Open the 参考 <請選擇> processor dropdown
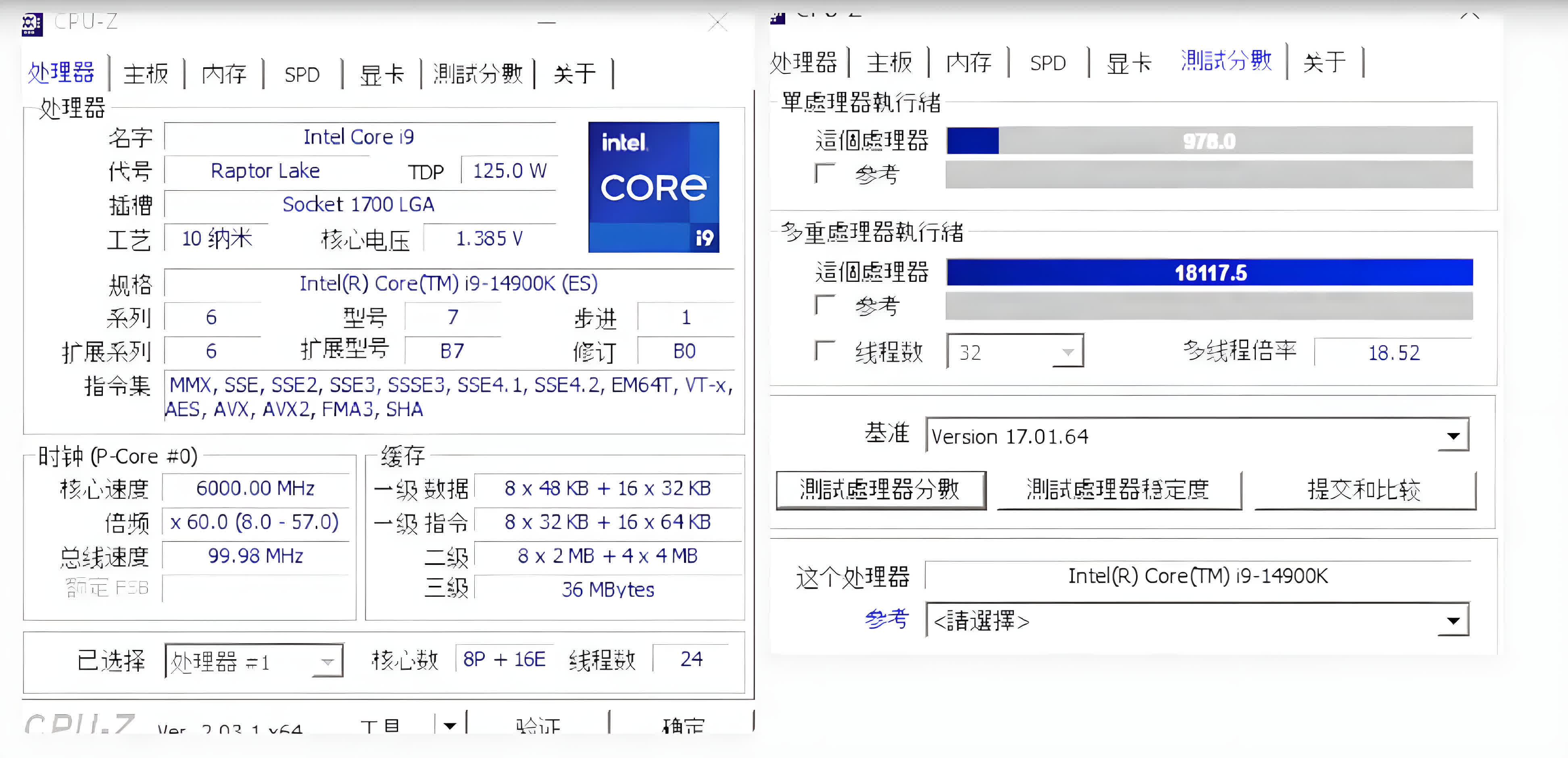The width and height of the screenshot is (1568, 758). point(1453,621)
